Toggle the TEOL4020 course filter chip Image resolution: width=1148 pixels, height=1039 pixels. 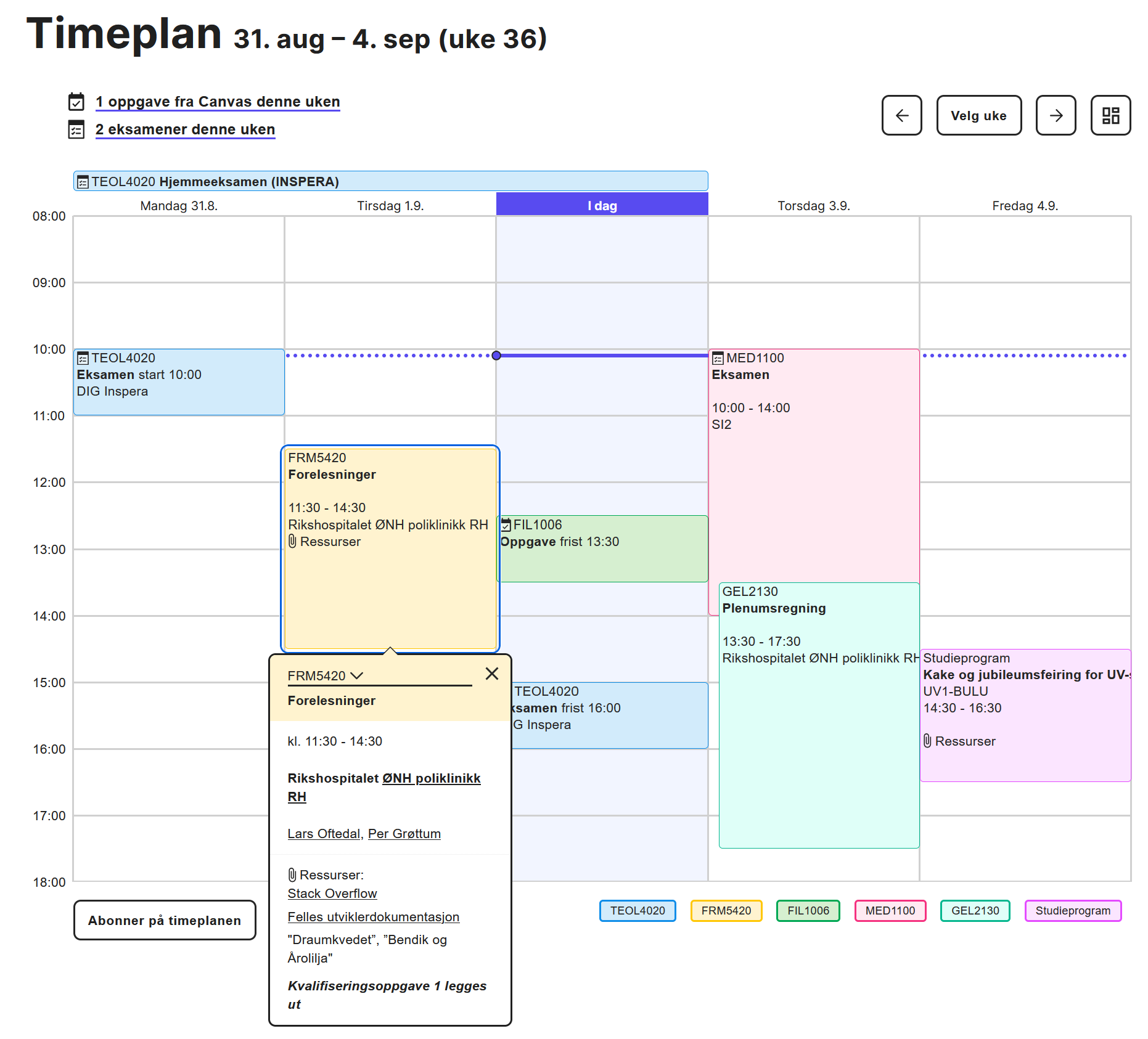[x=638, y=911]
